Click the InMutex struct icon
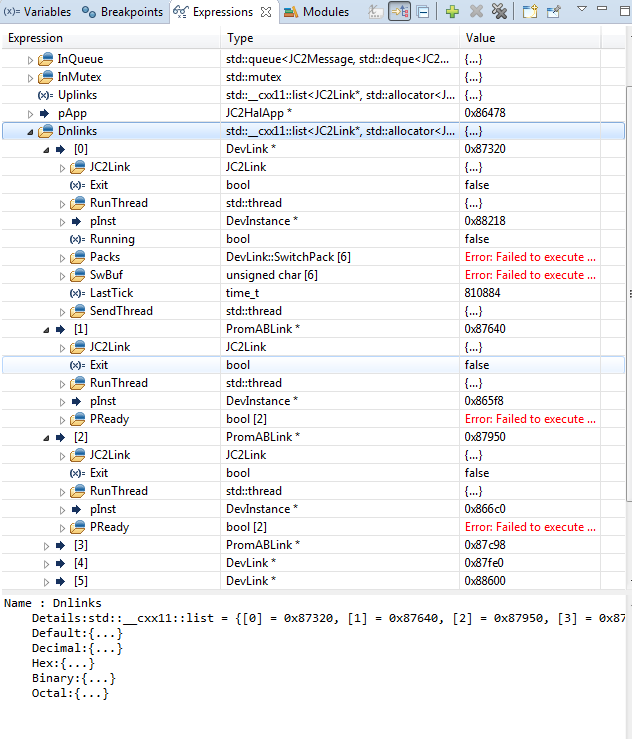Image resolution: width=632 pixels, height=739 pixels. 46,77
